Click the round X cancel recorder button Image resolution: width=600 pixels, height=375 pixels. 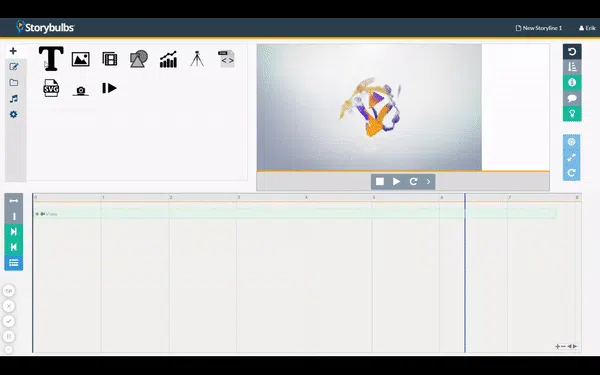pos(9,306)
